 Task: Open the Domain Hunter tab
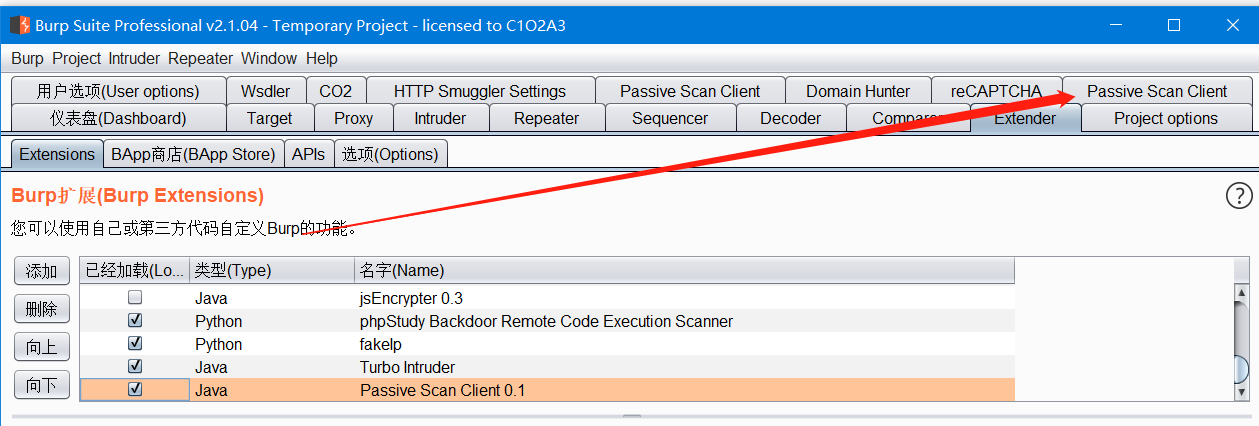pyautogui.click(x=858, y=91)
